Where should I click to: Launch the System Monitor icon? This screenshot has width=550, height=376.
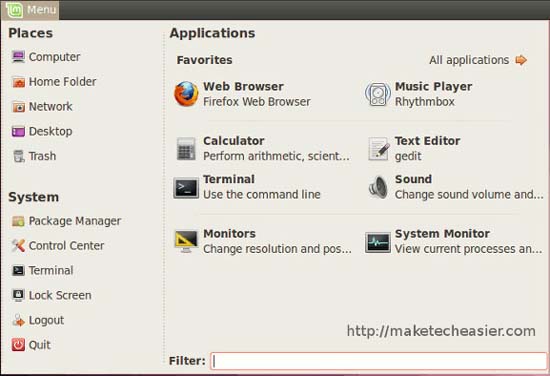[378, 242]
